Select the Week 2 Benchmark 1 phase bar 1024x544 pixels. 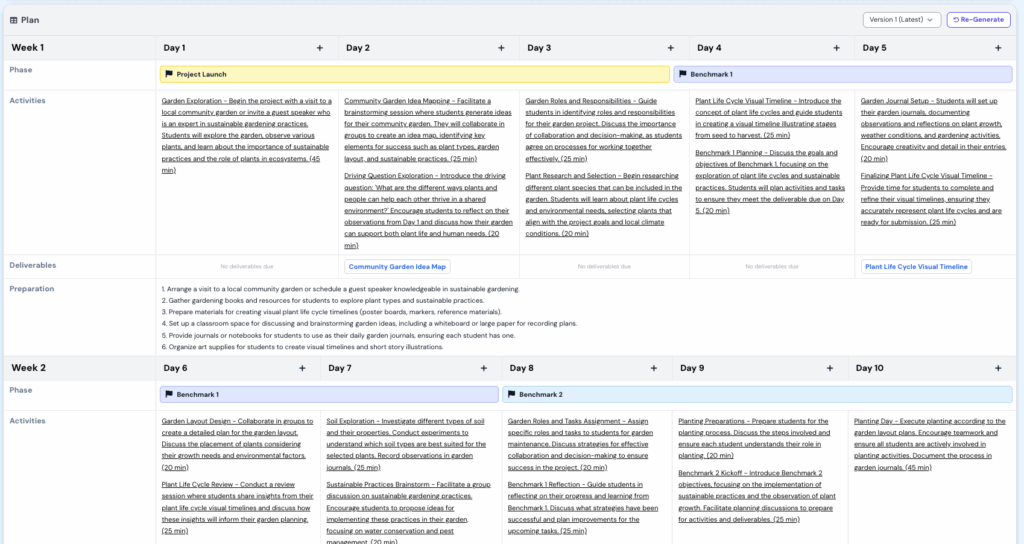coord(329,394)
